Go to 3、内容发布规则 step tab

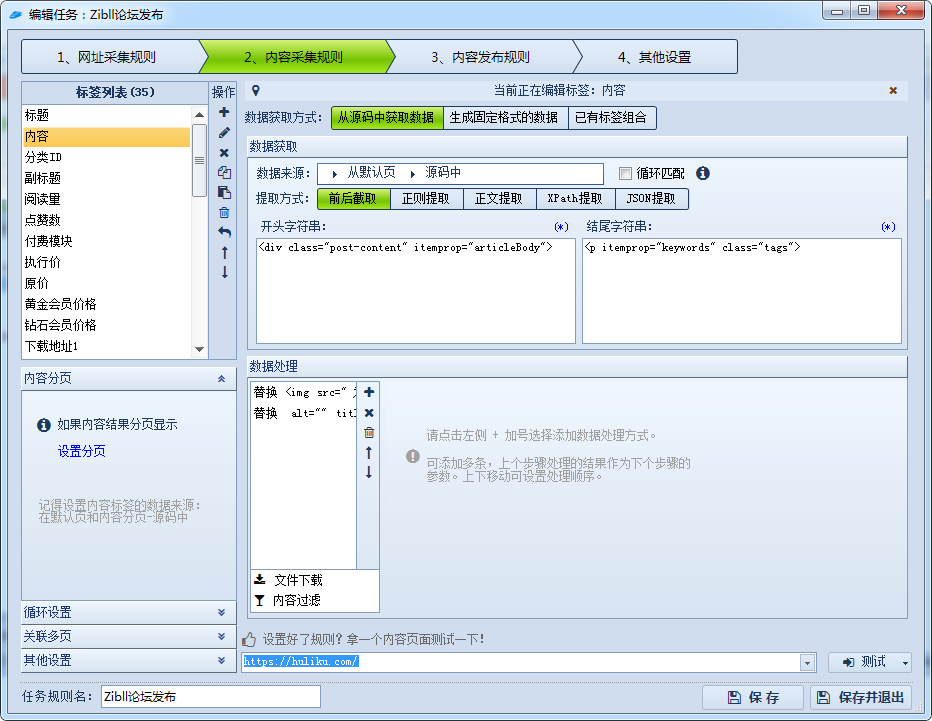pyautogui.click(x=480, y=57)
